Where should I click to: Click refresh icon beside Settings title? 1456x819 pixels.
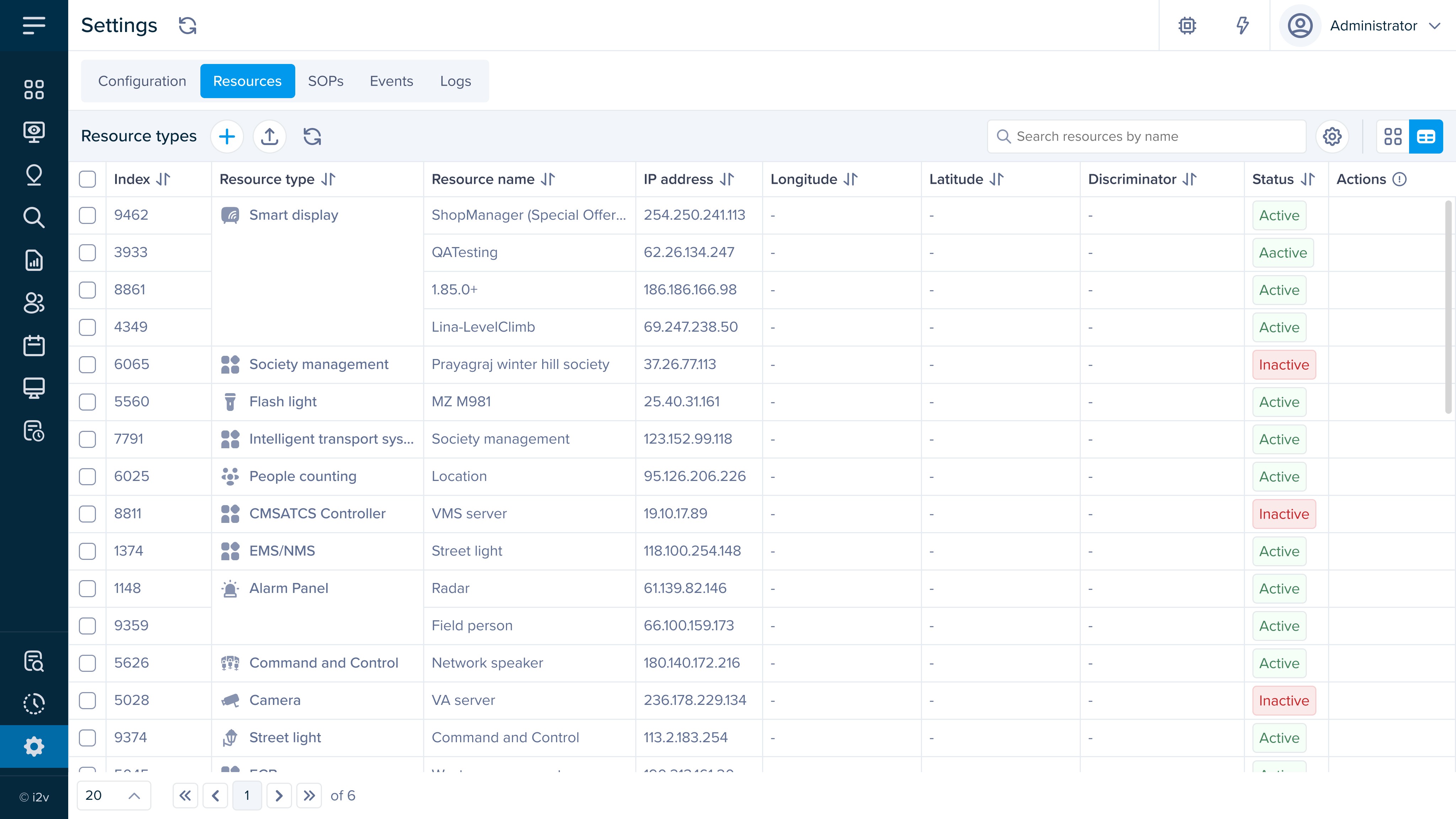[x=187, y=26]
